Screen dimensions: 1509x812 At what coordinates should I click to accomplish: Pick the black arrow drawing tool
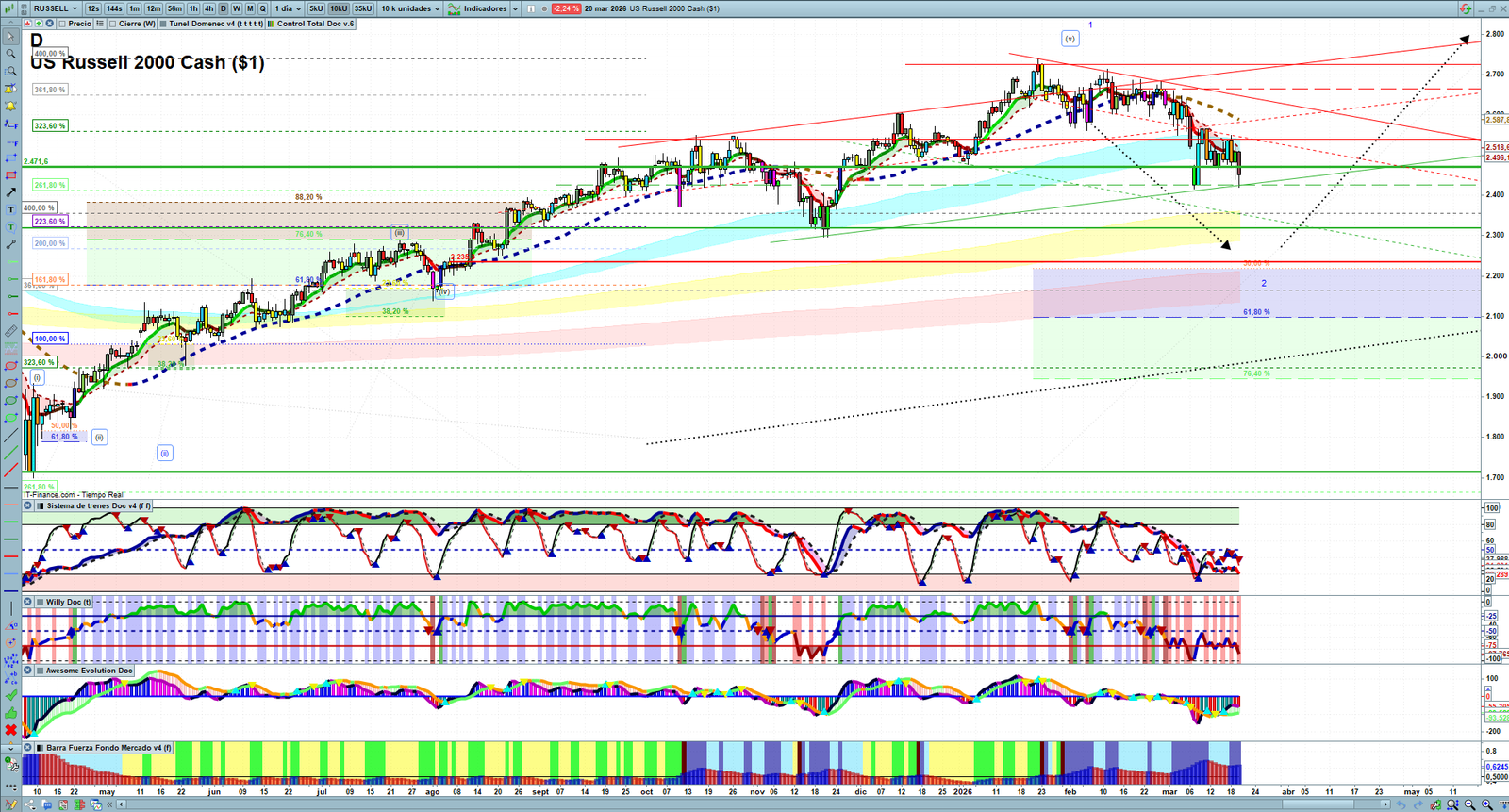point(10,192)
